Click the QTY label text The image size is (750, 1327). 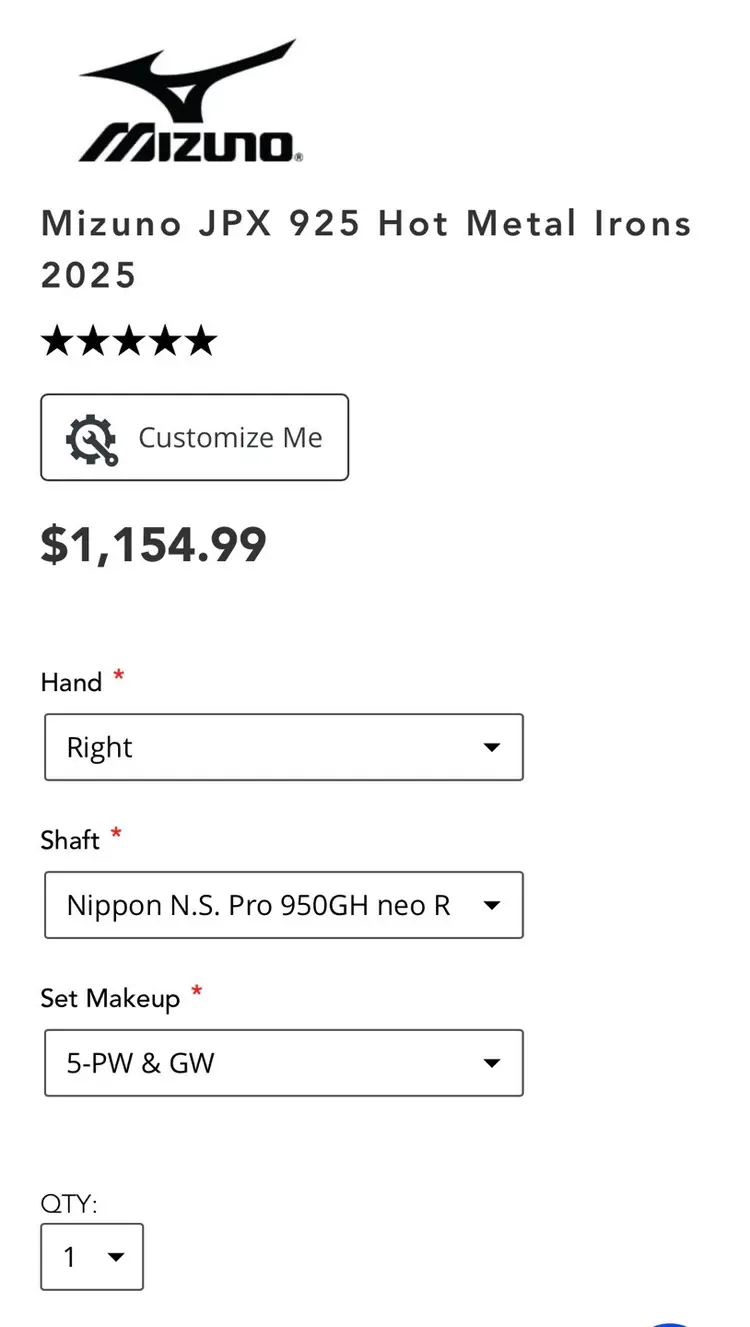tap(69, 1203)
